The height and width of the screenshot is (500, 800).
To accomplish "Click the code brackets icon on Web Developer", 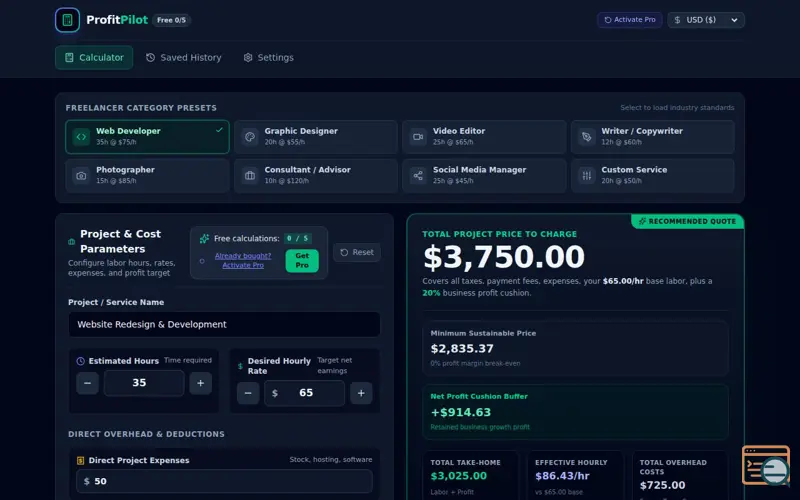I will tap(81, 137).
